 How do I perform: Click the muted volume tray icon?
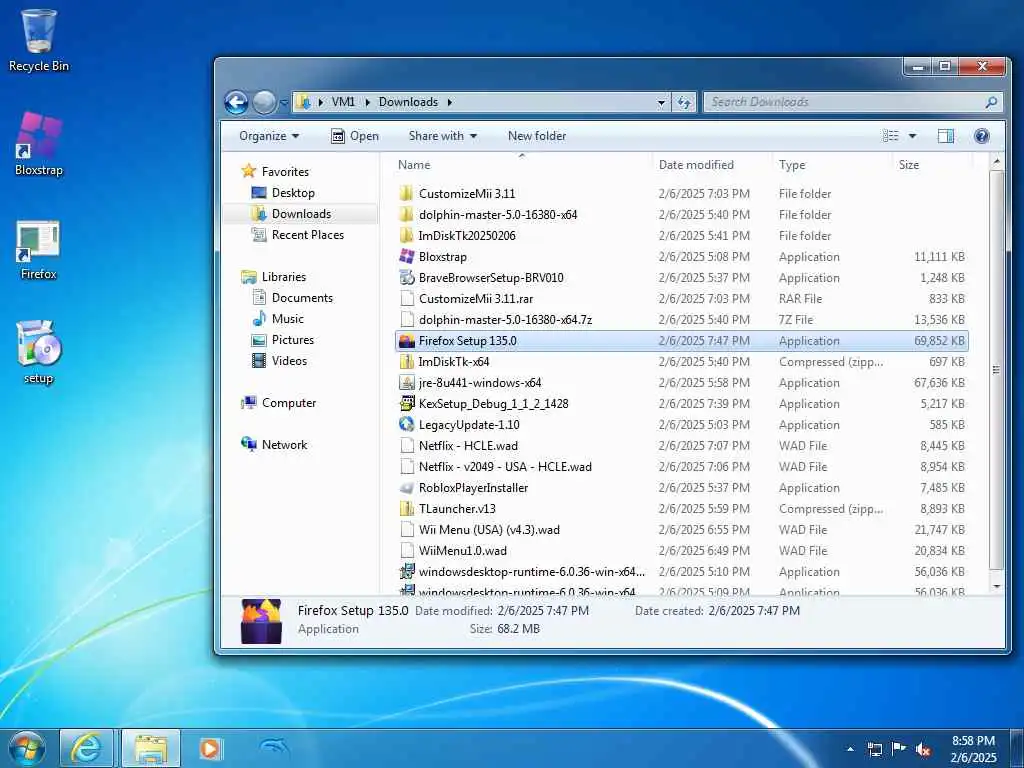tap(923, 750)
